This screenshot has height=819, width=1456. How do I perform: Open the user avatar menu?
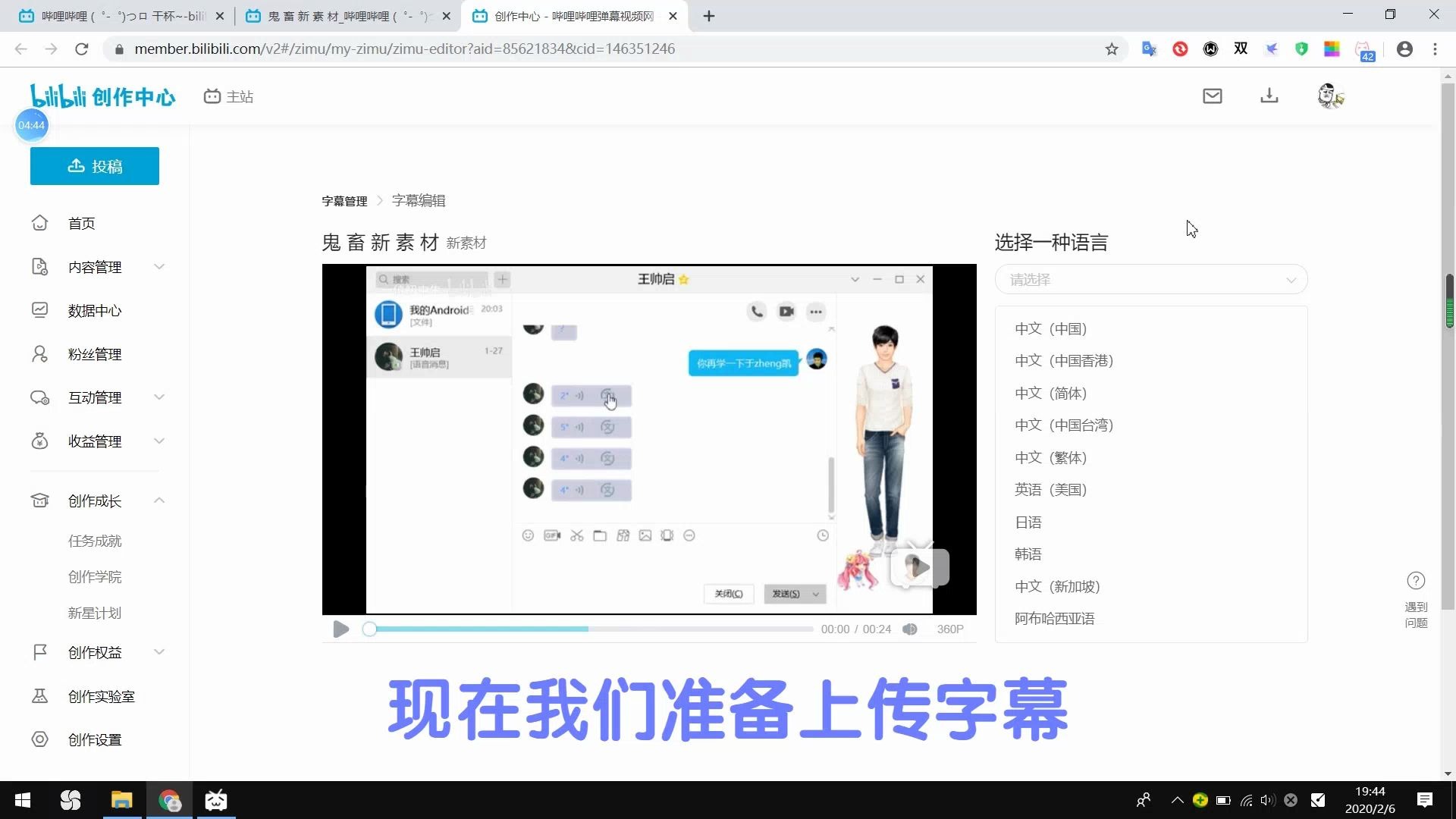click(1329, 96)
